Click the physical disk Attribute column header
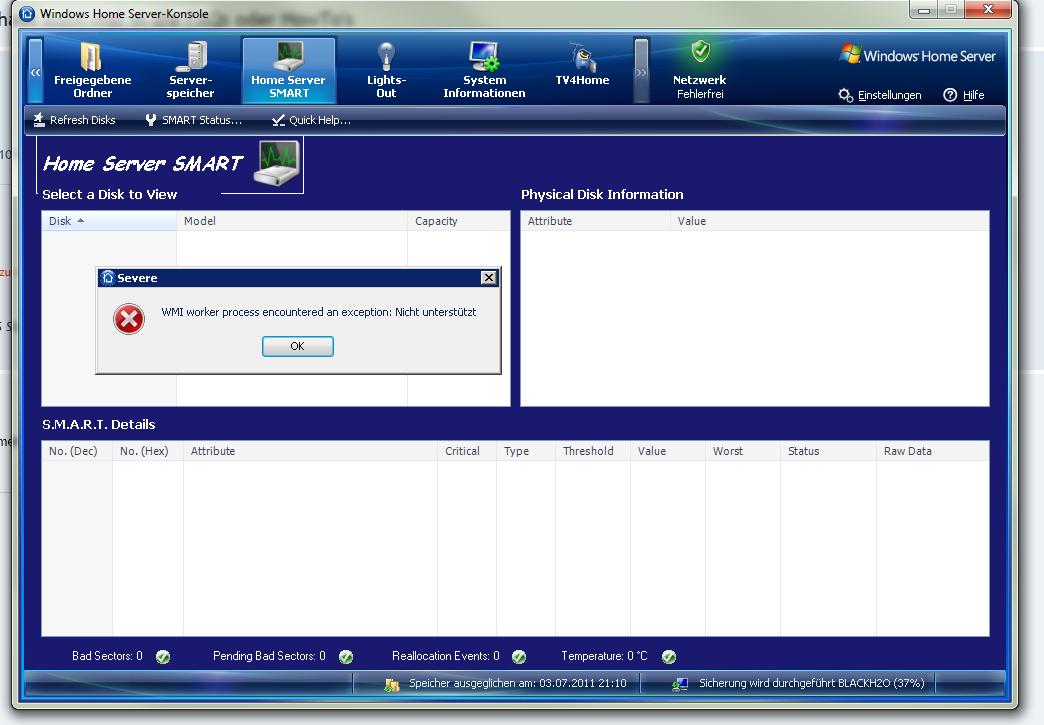This screenshot has width=1044, height=725. (x=596, y=221)
